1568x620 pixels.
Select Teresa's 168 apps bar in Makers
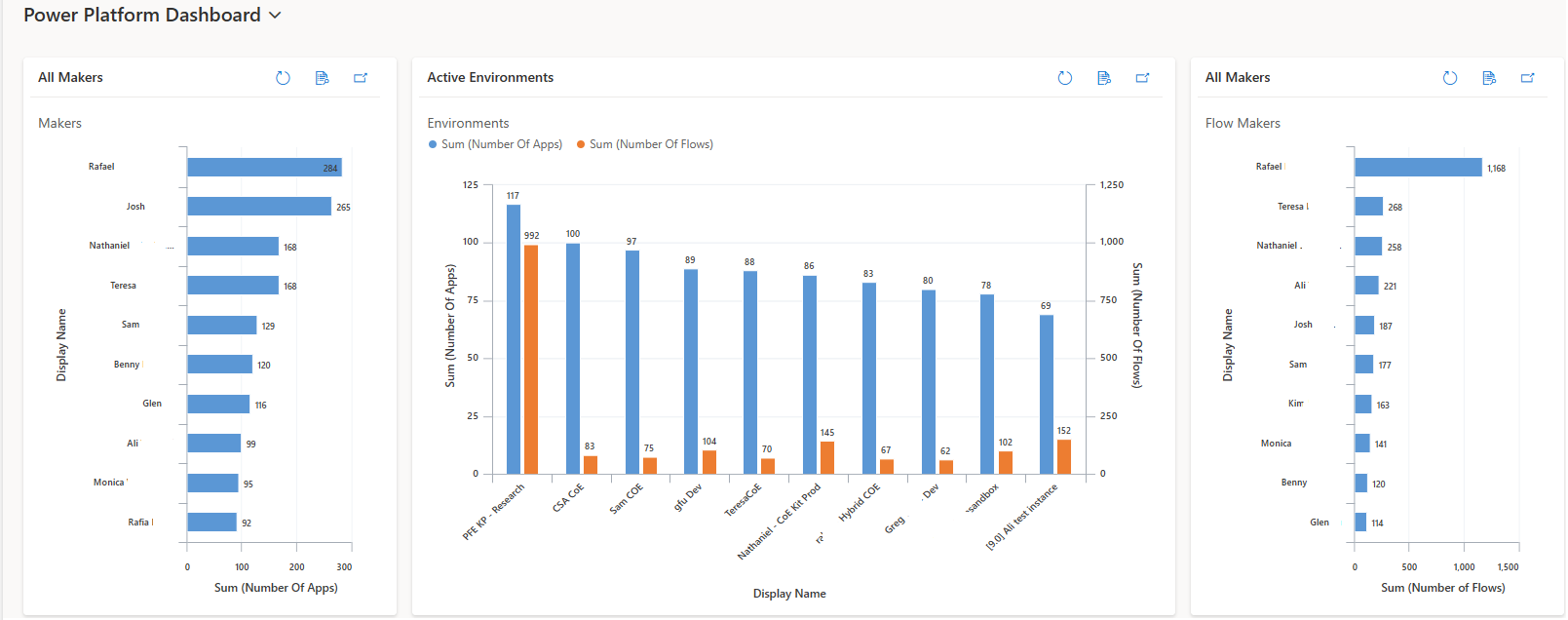coord(233,286)
